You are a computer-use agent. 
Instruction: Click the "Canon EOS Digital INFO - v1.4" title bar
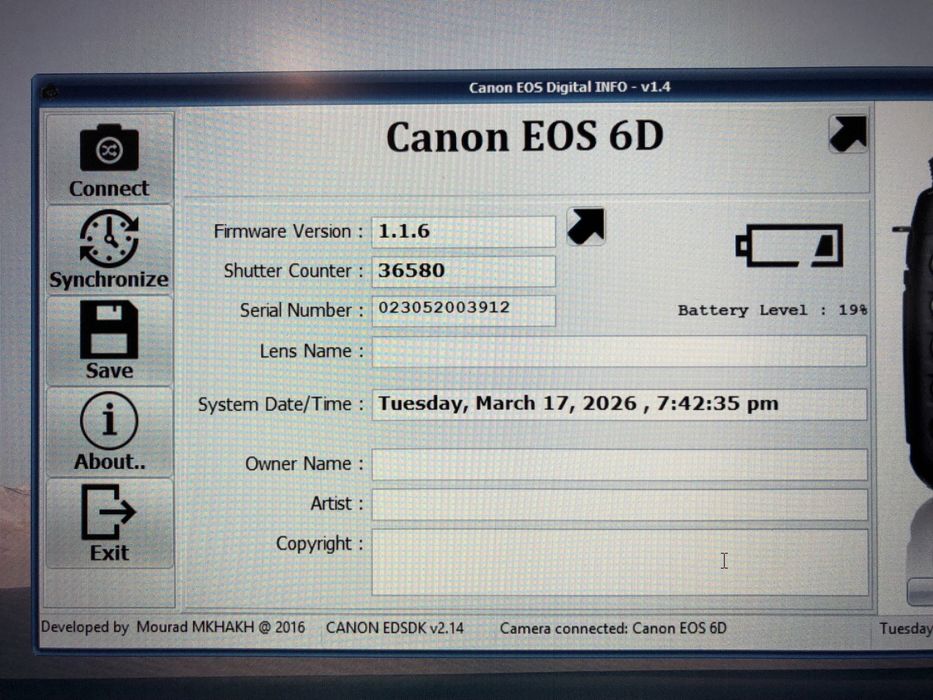(x=569, y=88)
